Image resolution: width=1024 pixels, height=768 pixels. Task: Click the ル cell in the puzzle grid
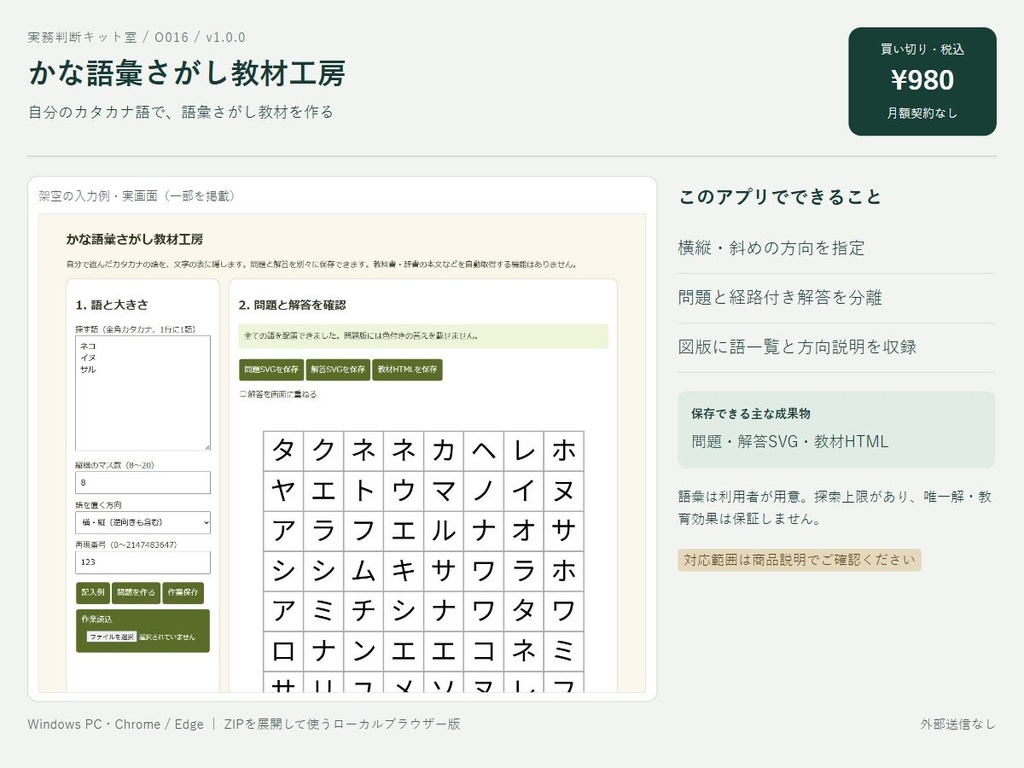pos(443,530)
